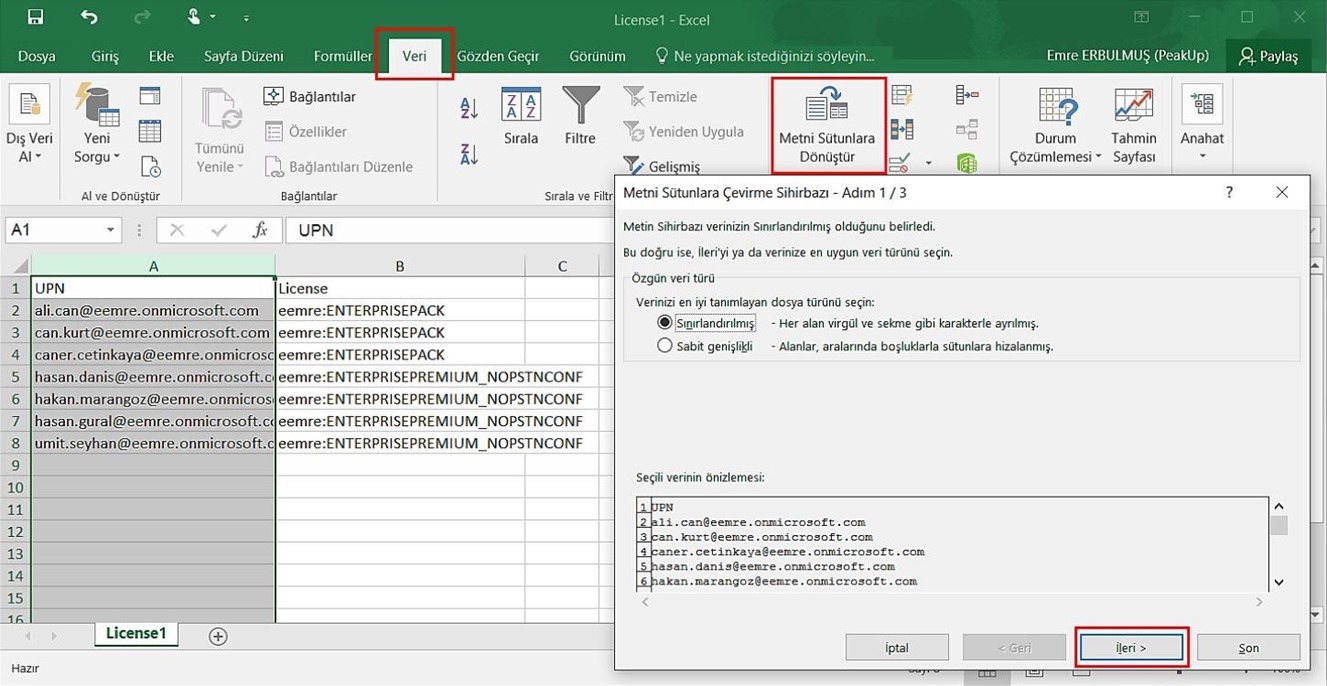This screenshot has height=686, width=1327.
Task: Open the Name Box dropdown arrow
Action: tap(111, 230)
